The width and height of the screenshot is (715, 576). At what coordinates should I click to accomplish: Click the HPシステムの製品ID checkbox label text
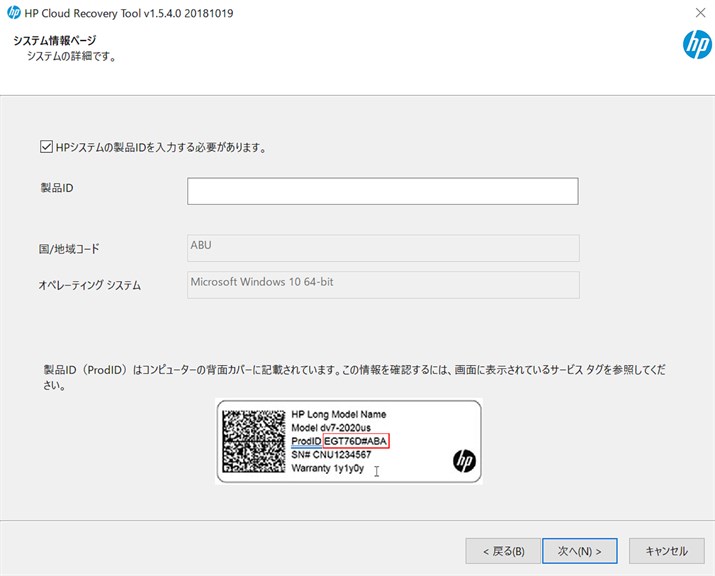point(161,147)
